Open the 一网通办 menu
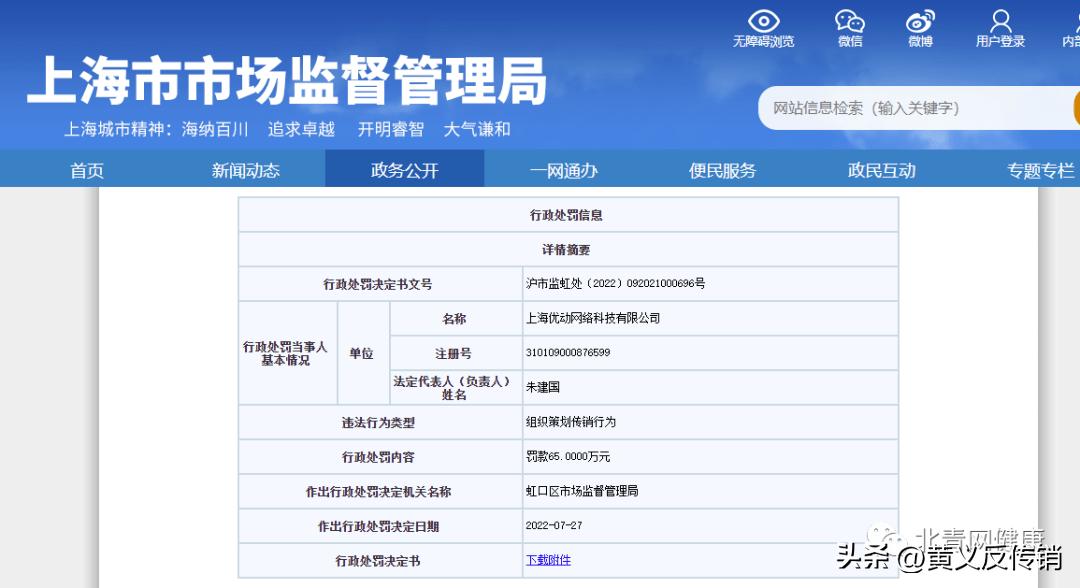Viewport: 1080px width, 588px height. click(563, 169)
